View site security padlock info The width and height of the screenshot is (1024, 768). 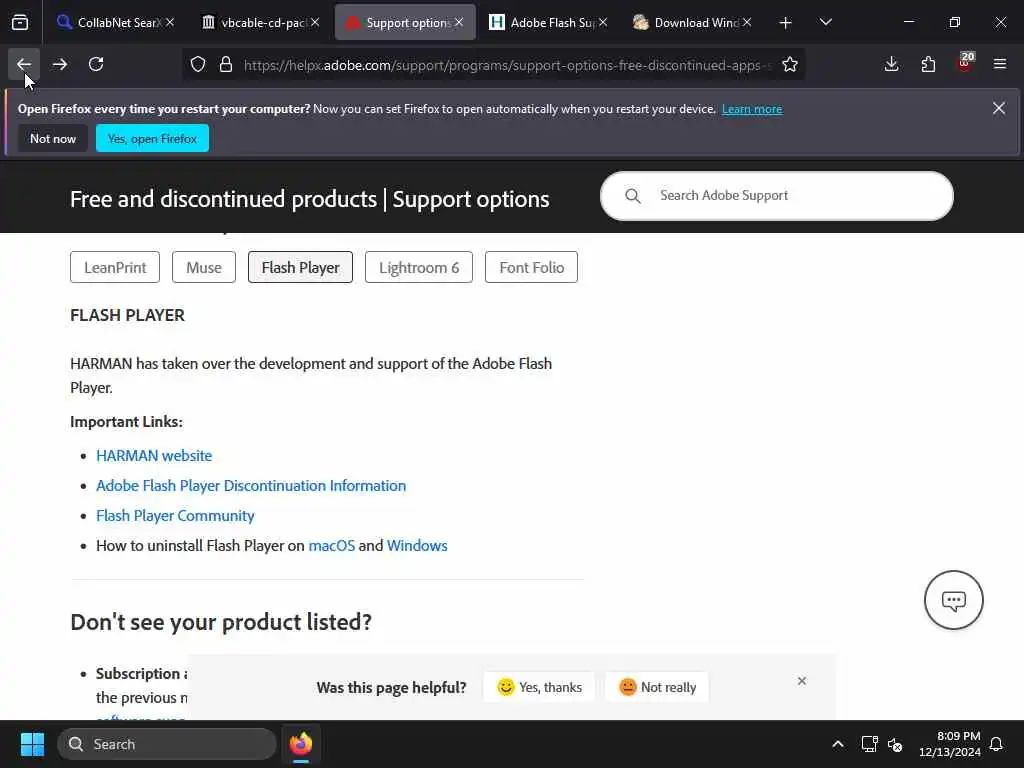pyautogui.click(x=226, y=65)
